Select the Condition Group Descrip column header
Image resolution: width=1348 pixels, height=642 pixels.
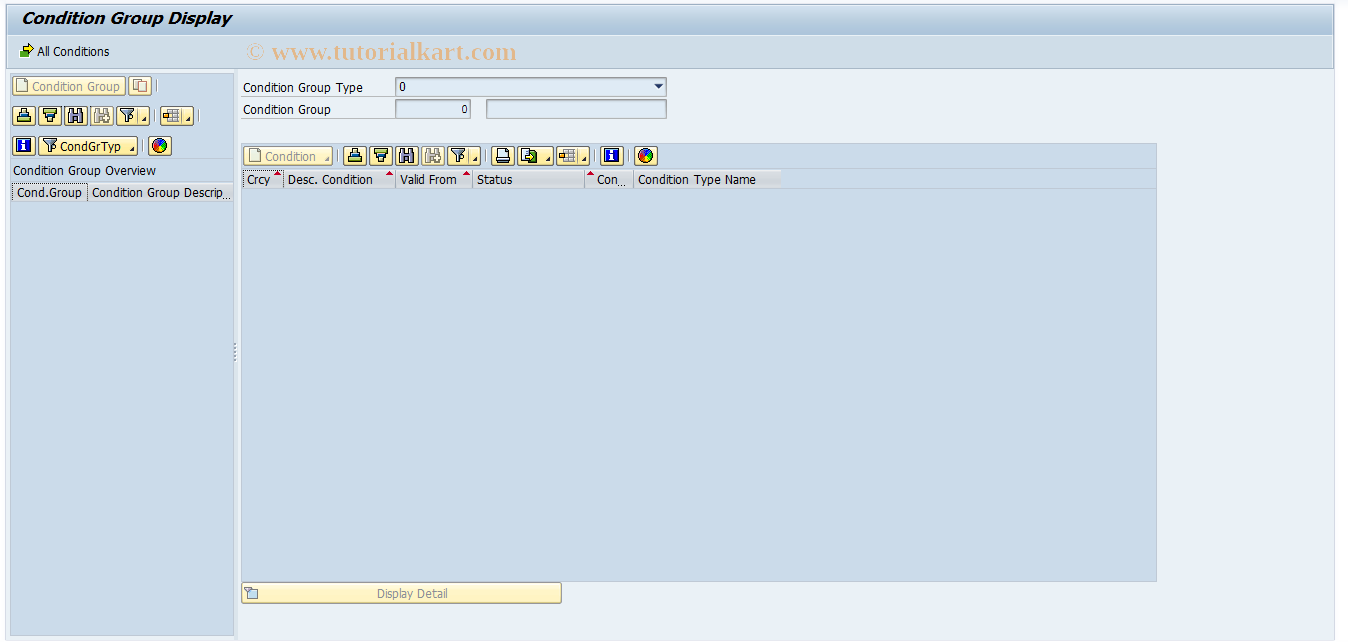[x=160, y=193]
